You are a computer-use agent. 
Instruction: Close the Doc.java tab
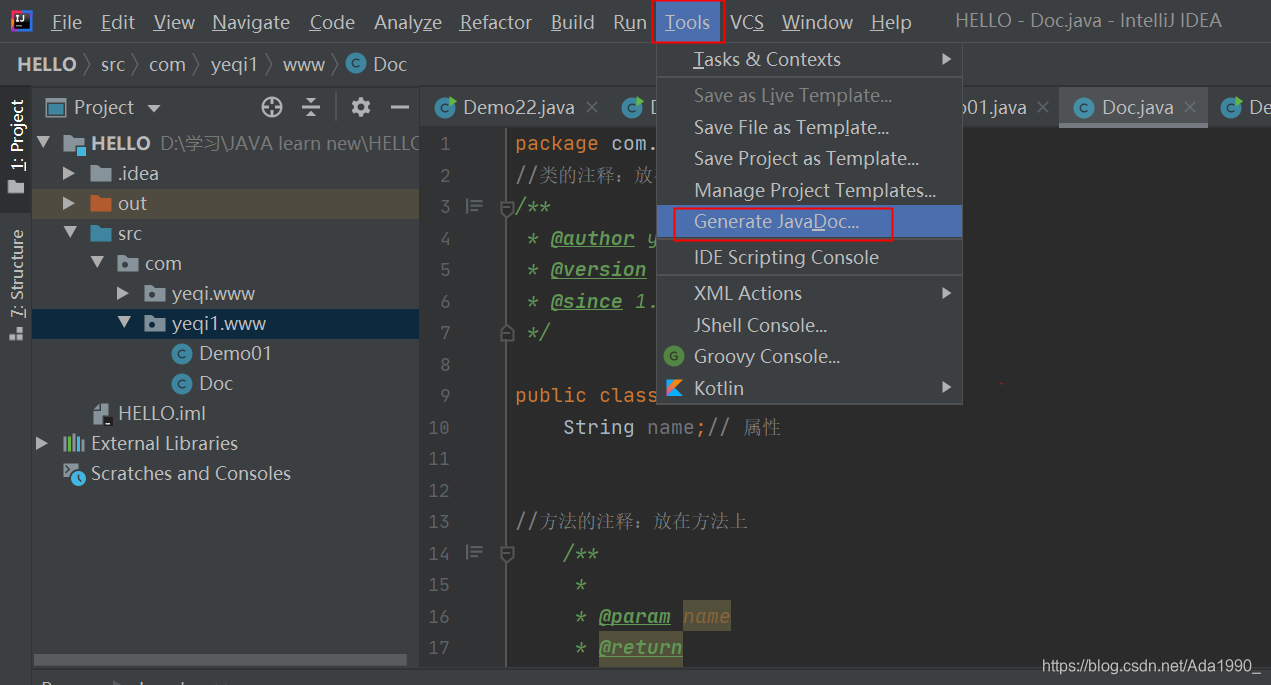1191,107
